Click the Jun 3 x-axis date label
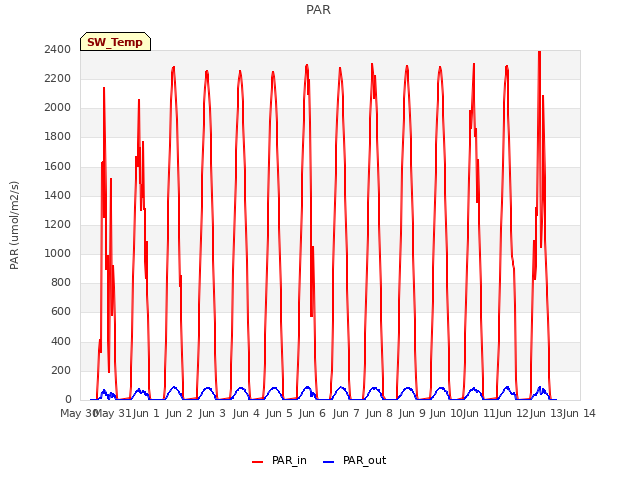Screen dimensions: 640x480 [212, 413]
